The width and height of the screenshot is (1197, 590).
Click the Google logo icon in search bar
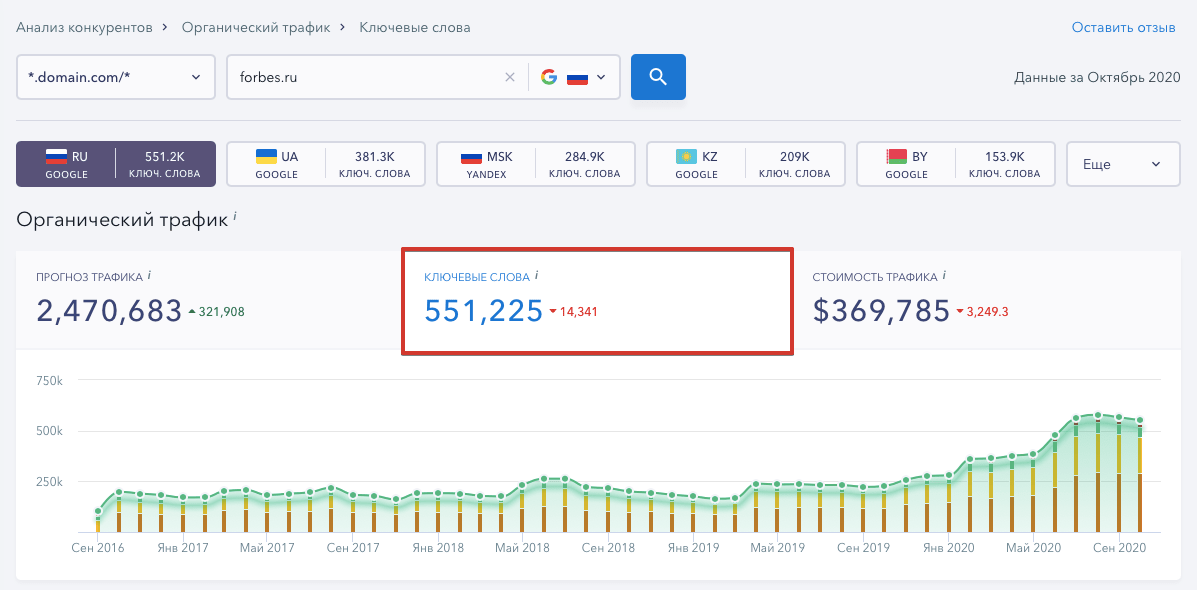point(549,77)
